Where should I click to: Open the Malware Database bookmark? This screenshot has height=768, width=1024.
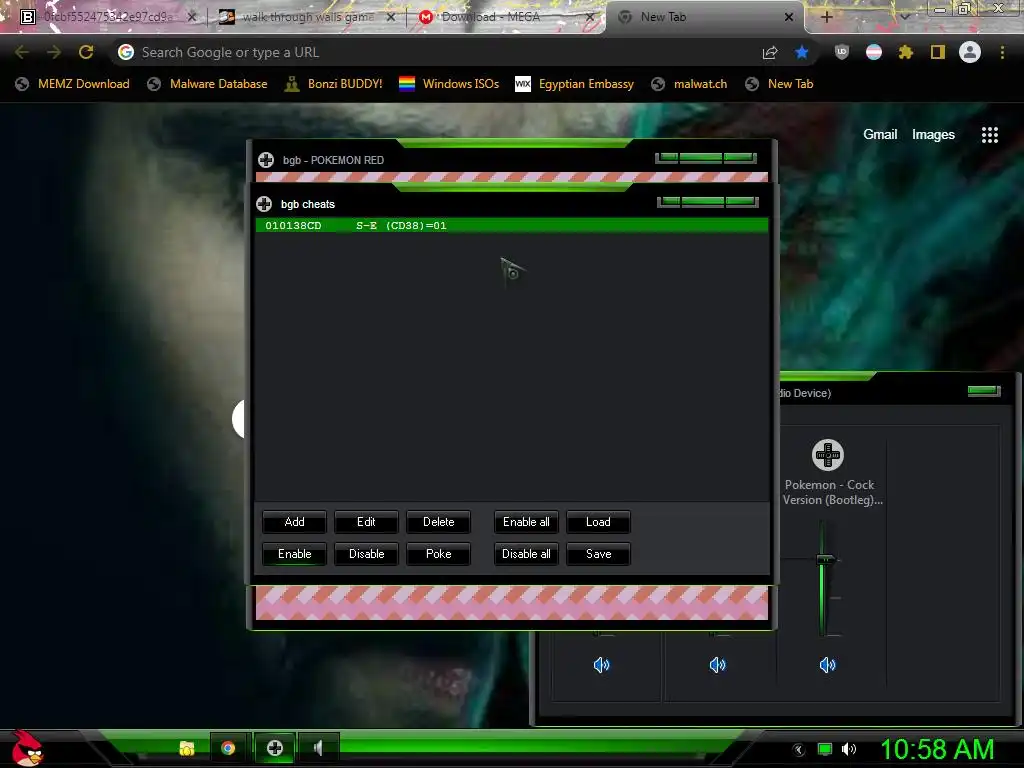tap(207, 84)
